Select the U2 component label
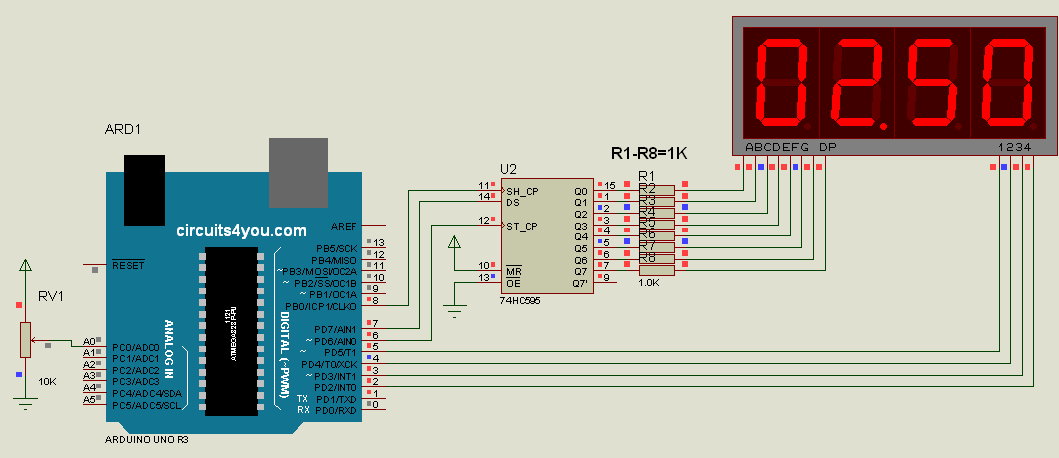The image size is (1059, 458). [508, 168]
